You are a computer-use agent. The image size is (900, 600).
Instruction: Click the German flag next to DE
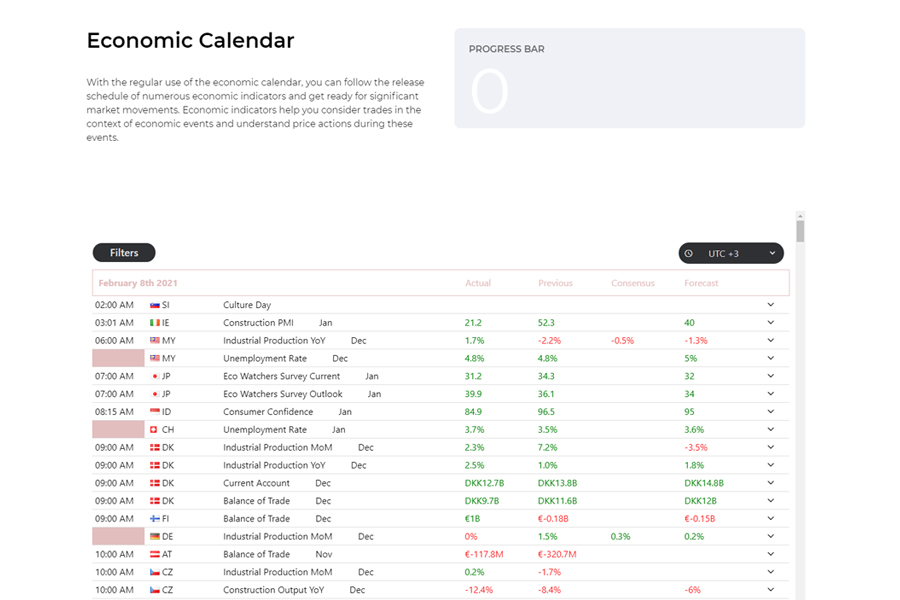coord(155,537)
